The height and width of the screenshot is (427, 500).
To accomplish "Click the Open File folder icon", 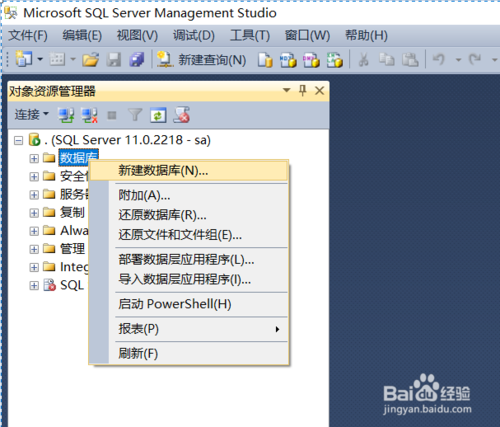I will pyautogui.click(x=91, y=60).
